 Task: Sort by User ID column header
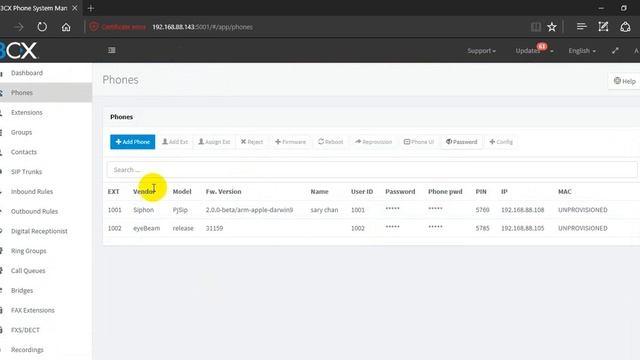pos(362,192)
